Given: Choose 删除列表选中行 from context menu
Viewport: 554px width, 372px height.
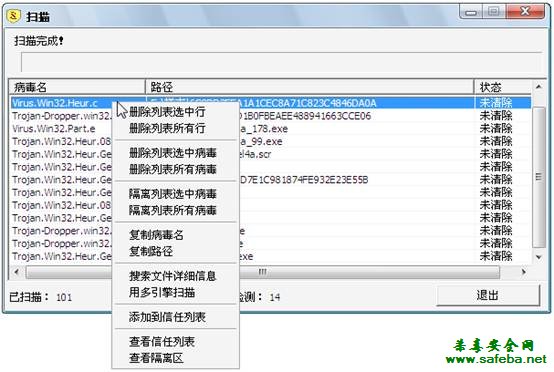Looking at the screenshot, I should click(x=167, y=112).
